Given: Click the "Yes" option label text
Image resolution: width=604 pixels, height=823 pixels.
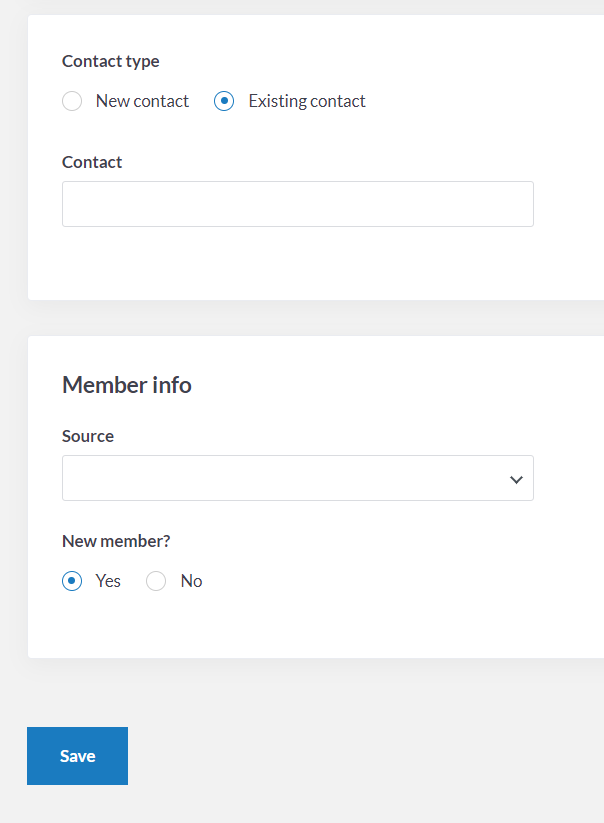Looking at the screenshot, I should pyautogui.click(x=108, y=581).
